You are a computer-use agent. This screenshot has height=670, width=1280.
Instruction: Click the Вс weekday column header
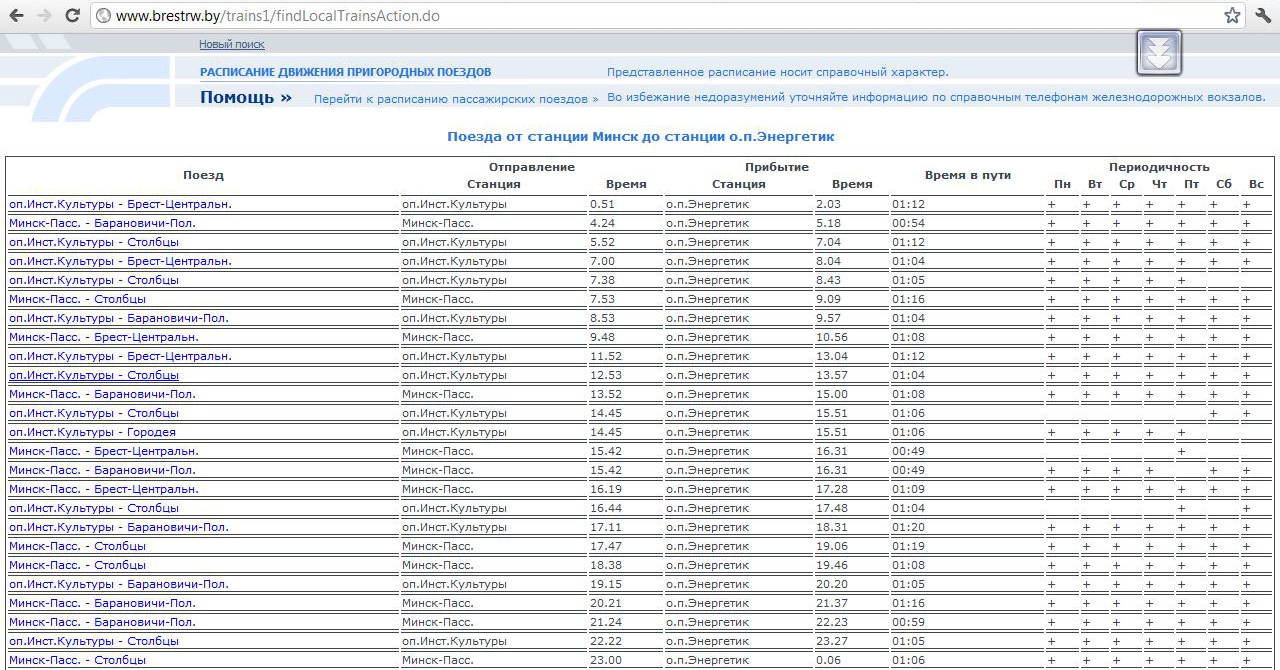pyautogui.click(x=1256, y=184)
